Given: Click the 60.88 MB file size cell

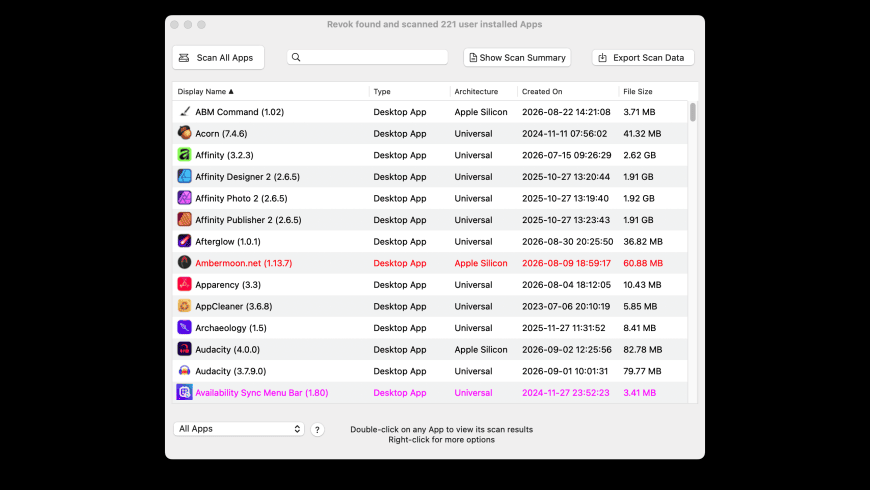Looking at the screenshot, I should pyautogui.click(x=643, y=263).
